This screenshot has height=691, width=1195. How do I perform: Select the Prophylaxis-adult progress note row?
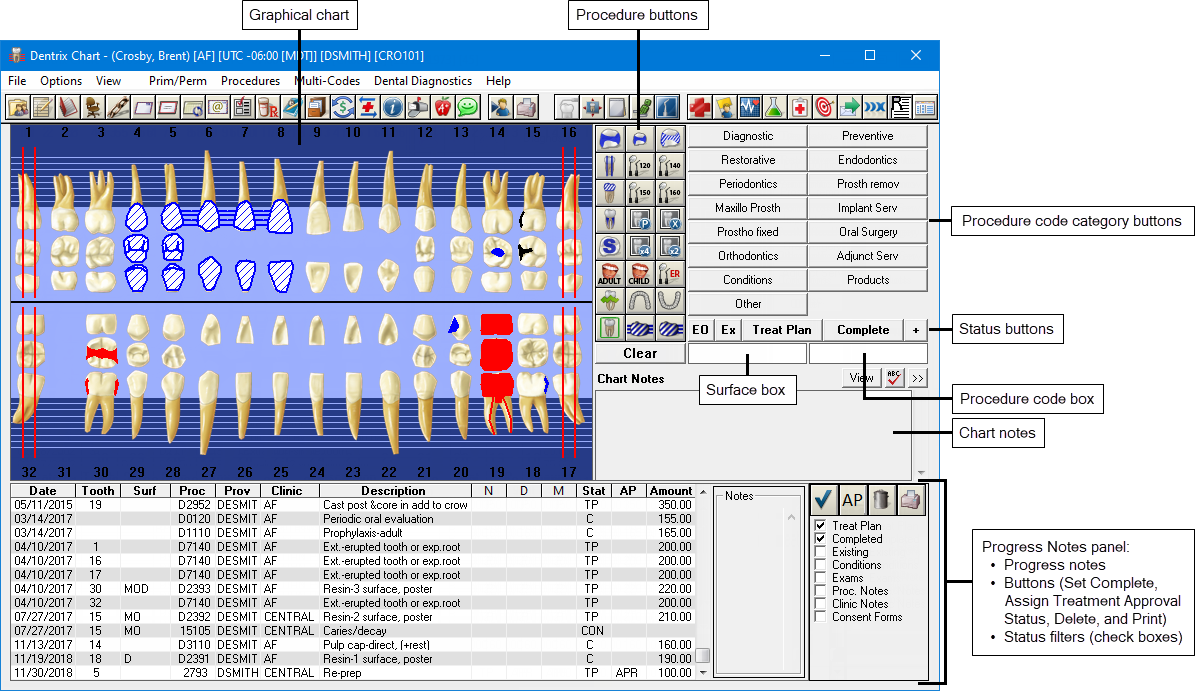tap(353, 533)
